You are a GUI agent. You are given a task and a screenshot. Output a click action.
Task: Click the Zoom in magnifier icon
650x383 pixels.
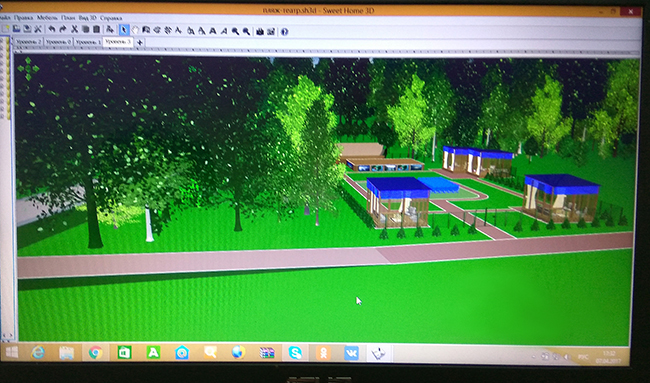point(235,31)
